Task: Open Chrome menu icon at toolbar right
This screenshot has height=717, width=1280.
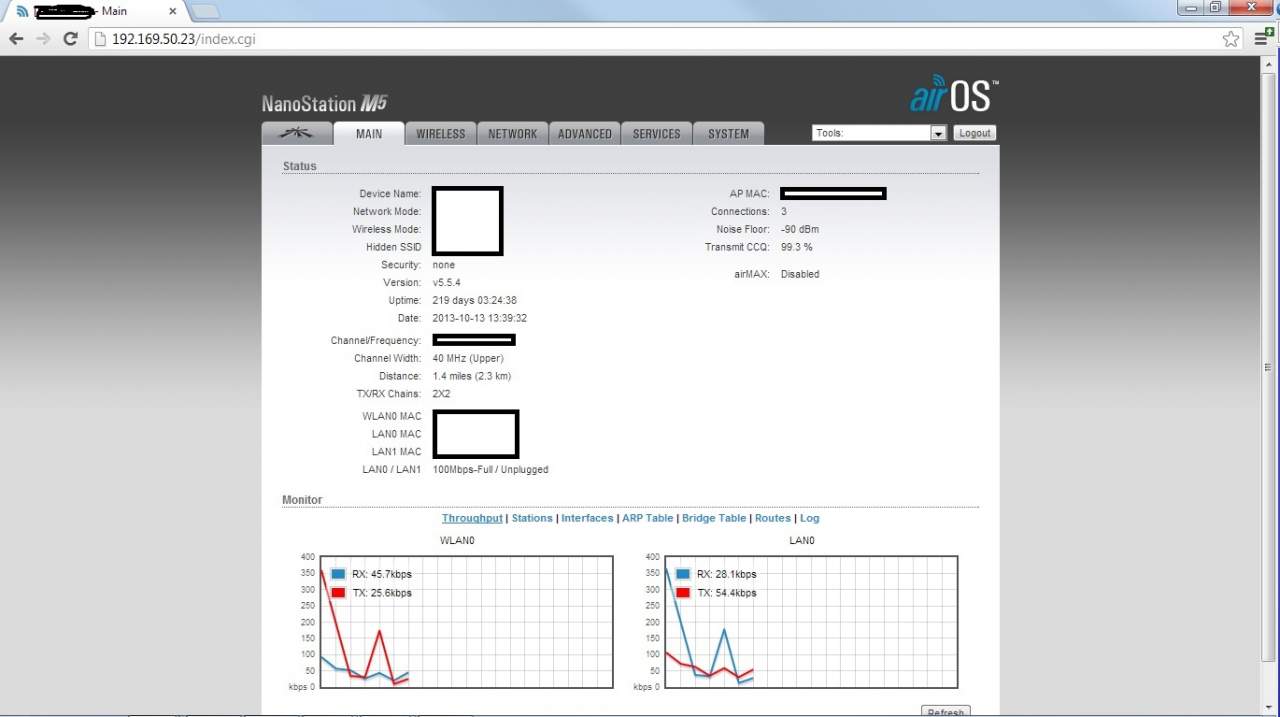Action: pos(1263,38)
